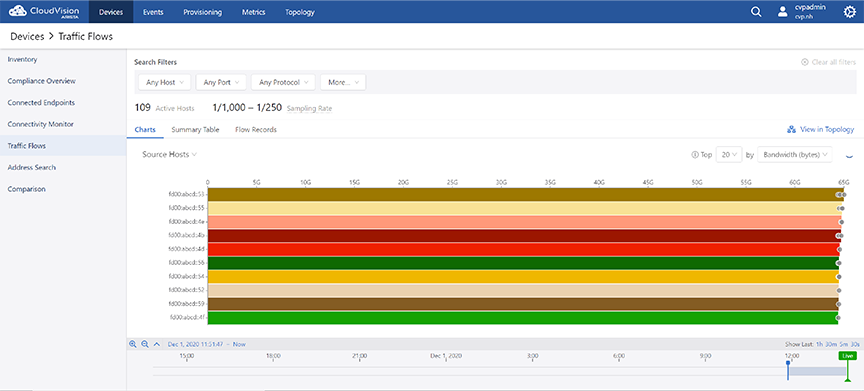This screenshot has height=391, width=864.
Task: Open the Source Hosts chart selector
Action: coord(170,155)
